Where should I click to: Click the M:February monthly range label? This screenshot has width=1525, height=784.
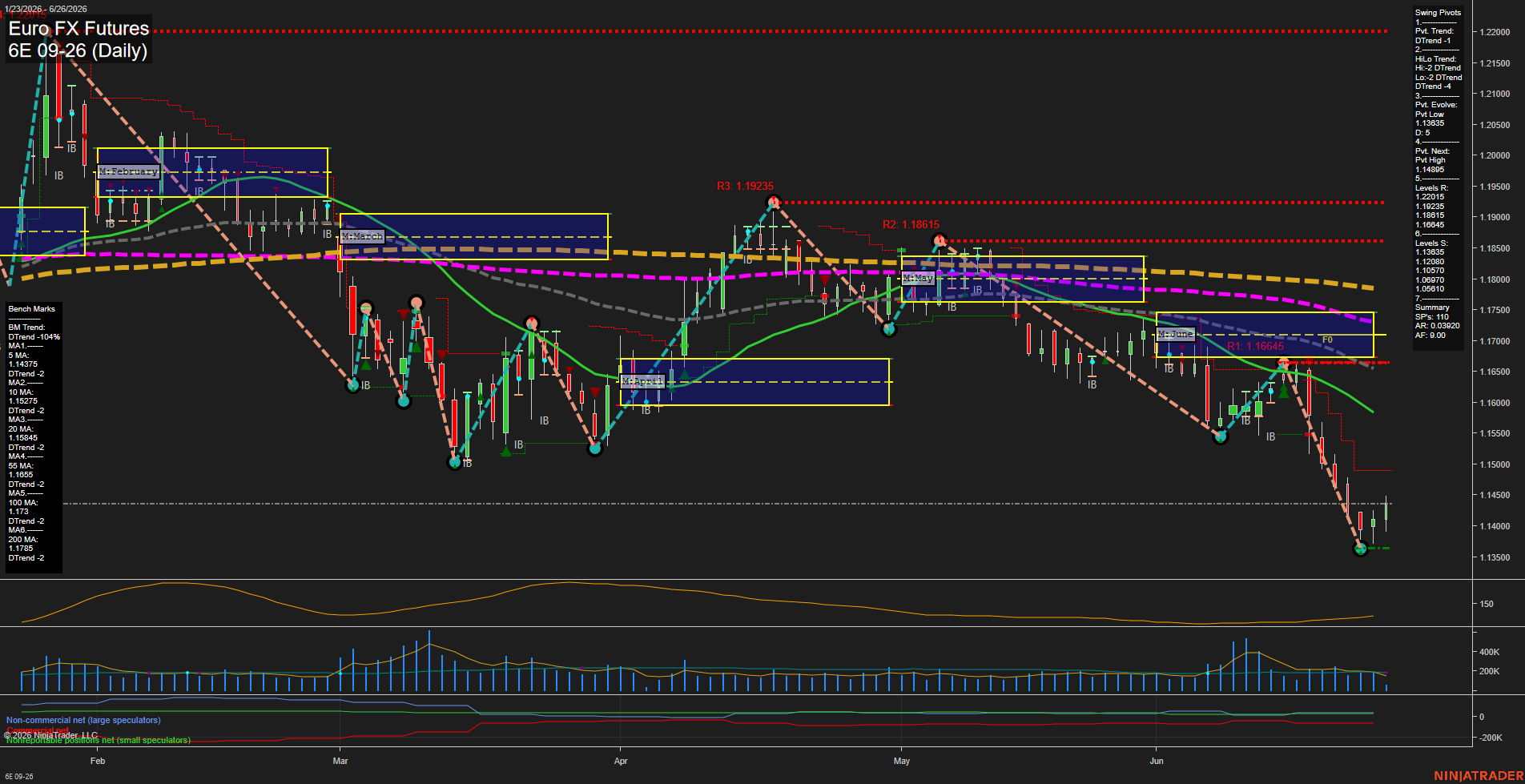pos(129,171)
